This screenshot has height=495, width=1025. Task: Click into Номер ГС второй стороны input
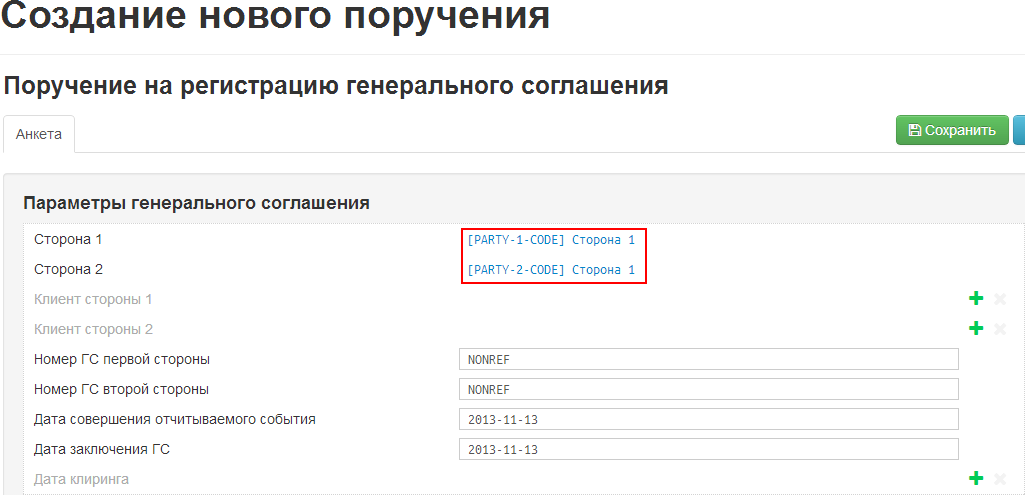coord(708,389)
